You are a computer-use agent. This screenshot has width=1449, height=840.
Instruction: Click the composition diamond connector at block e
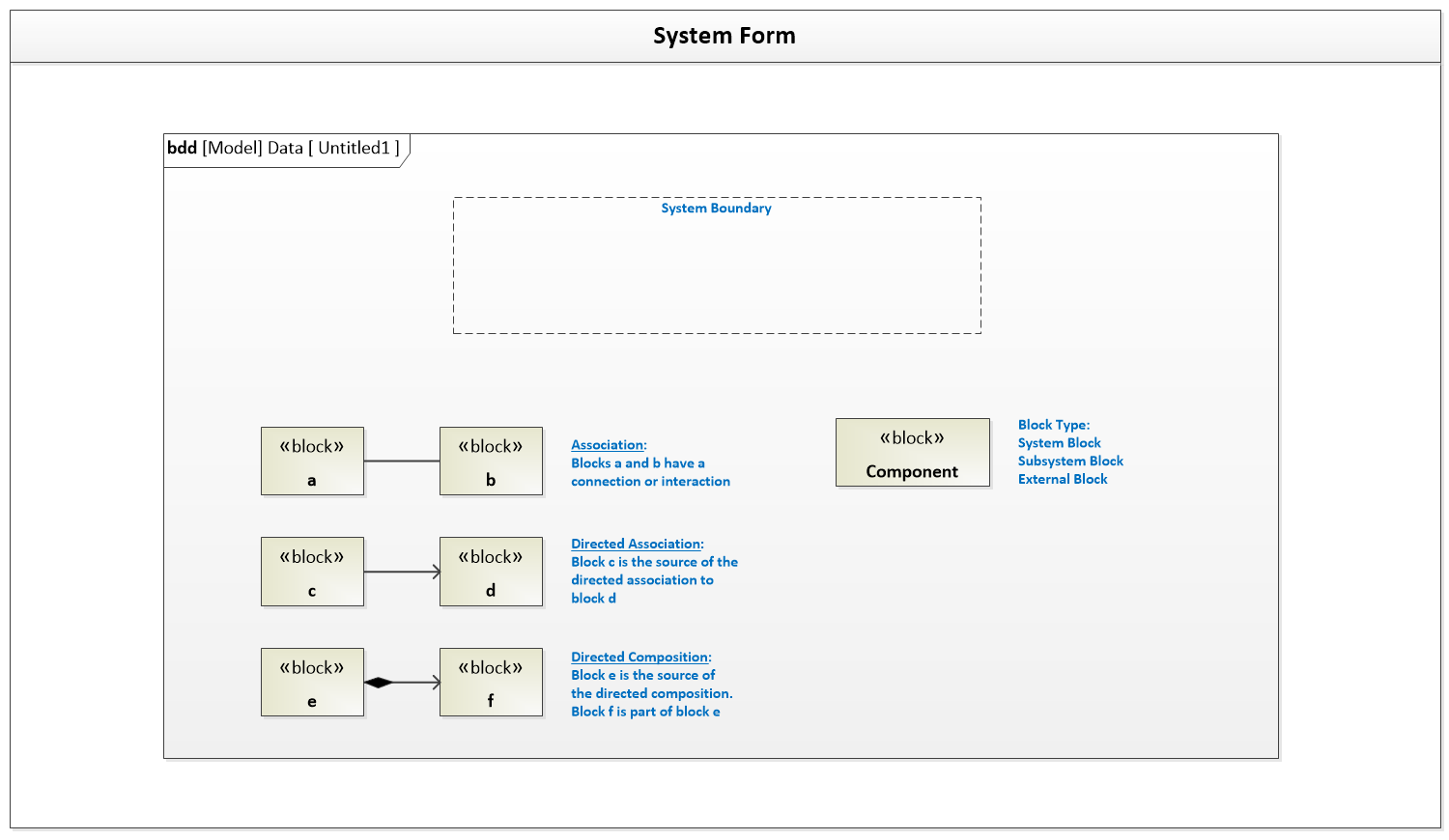(379, 683)
